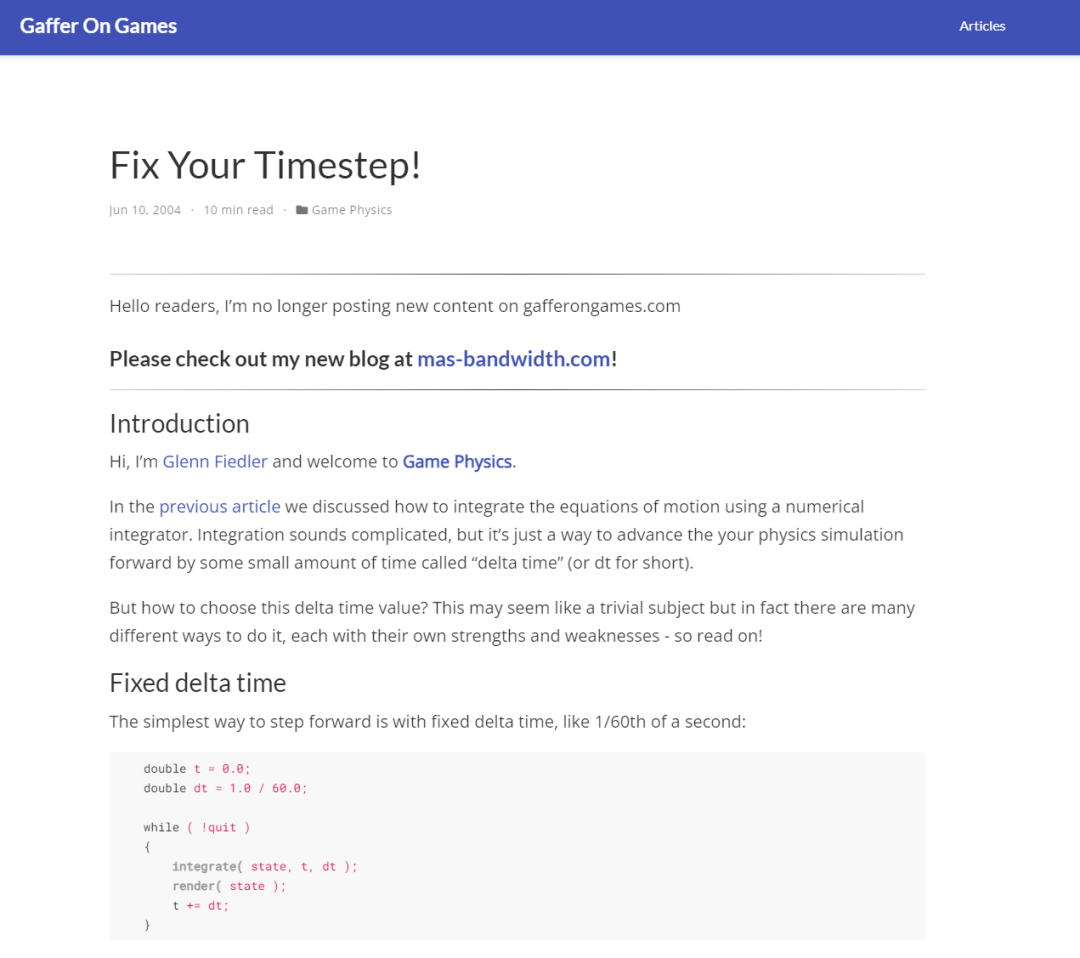The height and width of the screenshot is (958, 1080).
Task: Follow the bold Game Physics link in Introduction
Action: (457, 461)
